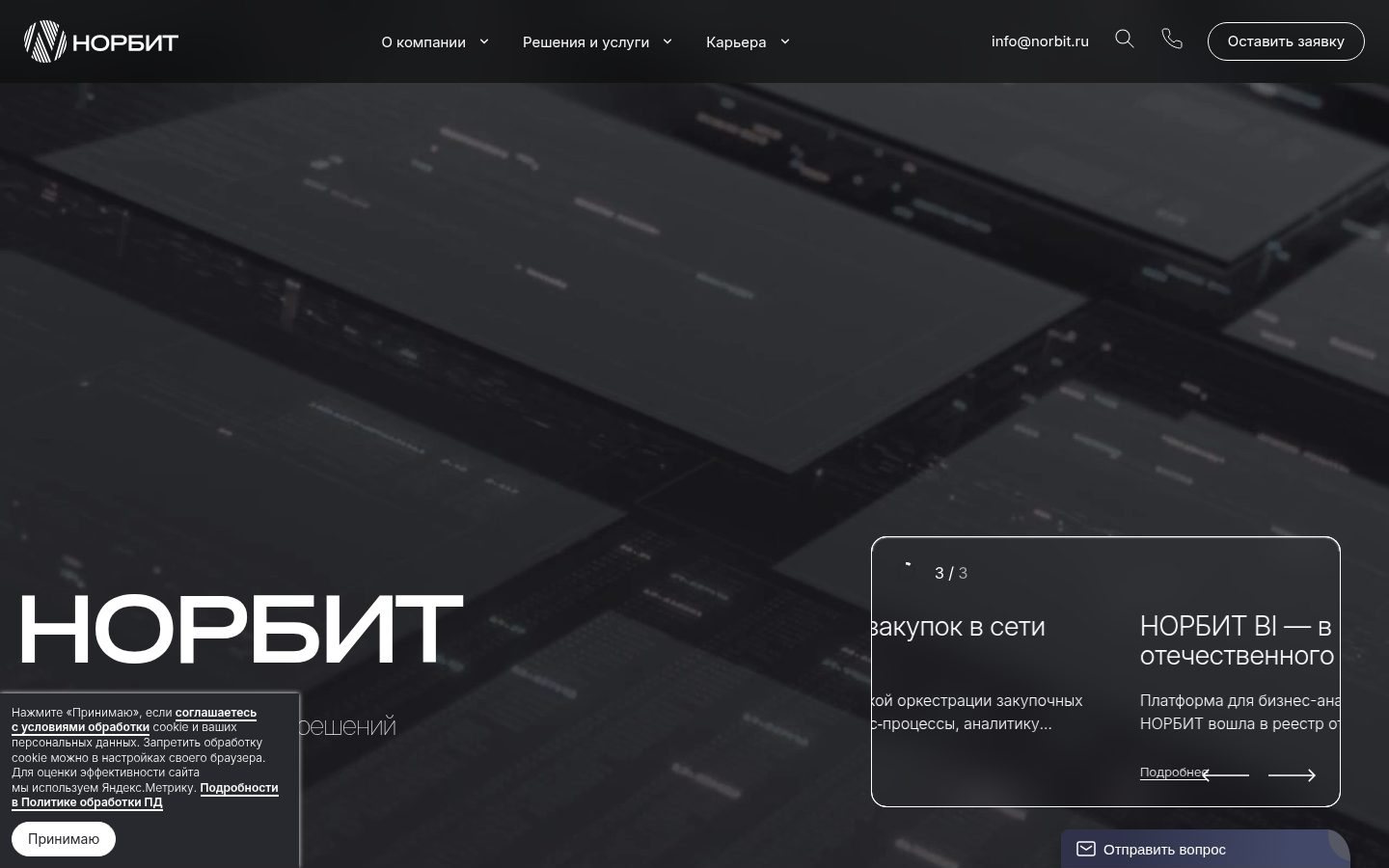Select the Карьера menu item
Viewport: 1389px width, 868px height.
[736, 41]
